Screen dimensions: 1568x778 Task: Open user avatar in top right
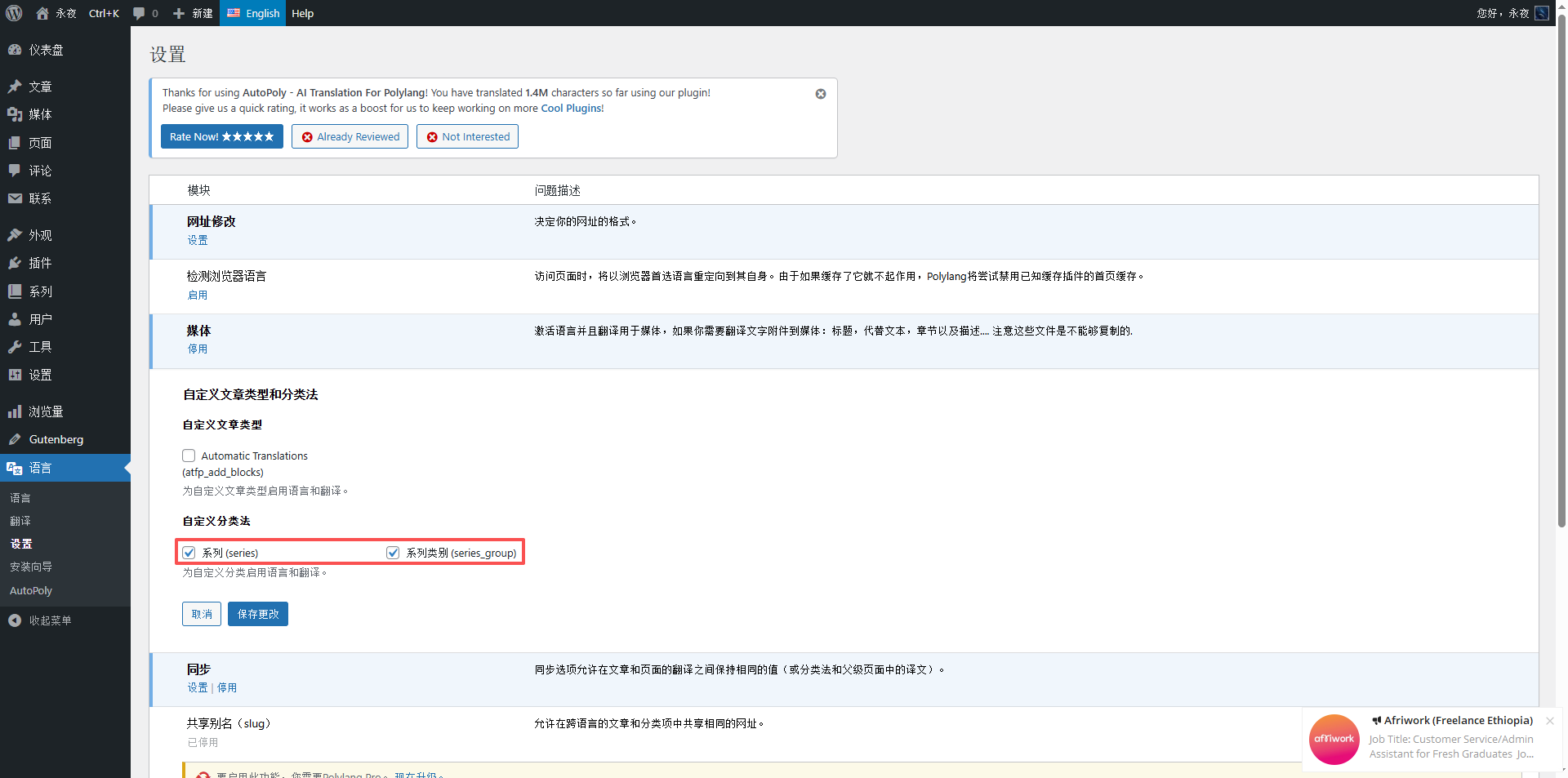(1542, 13)
